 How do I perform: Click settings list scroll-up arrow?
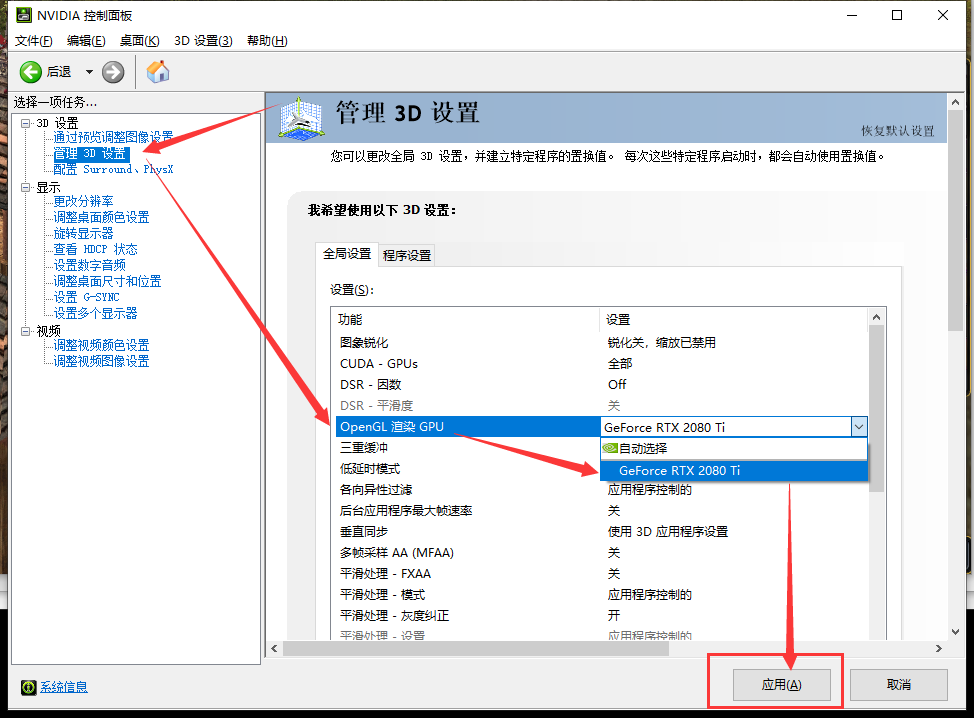click(876, 317)
